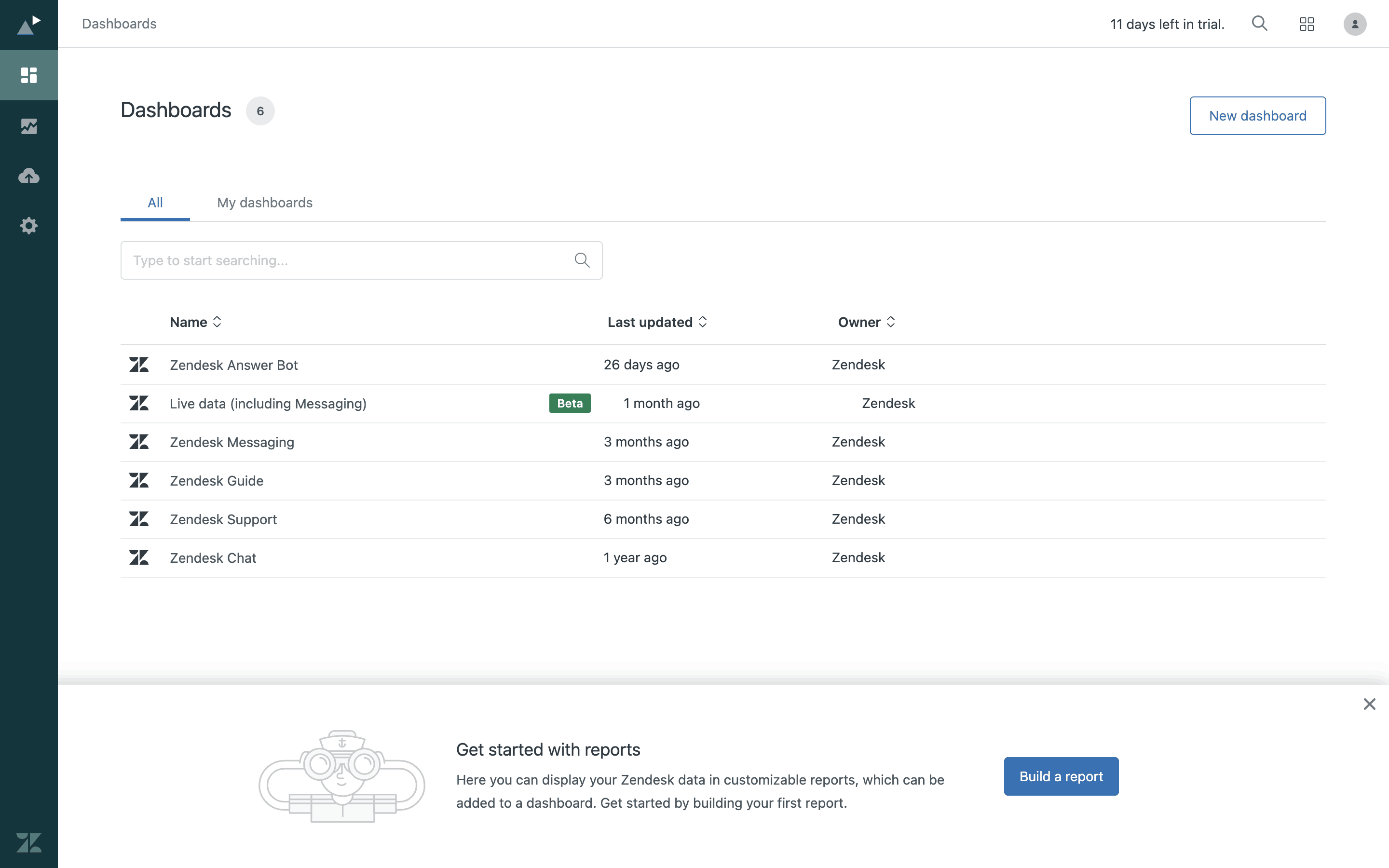Click the dashboards count badge 6

coord(260,111)
